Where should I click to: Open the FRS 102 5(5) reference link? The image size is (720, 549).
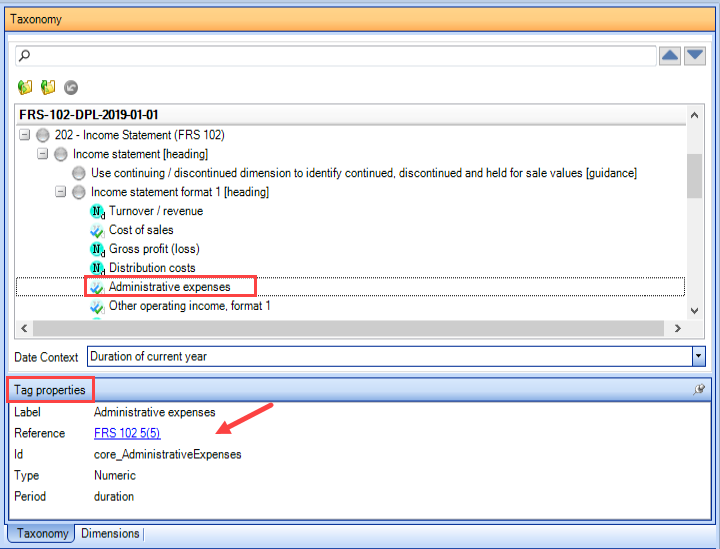[127, 433]
